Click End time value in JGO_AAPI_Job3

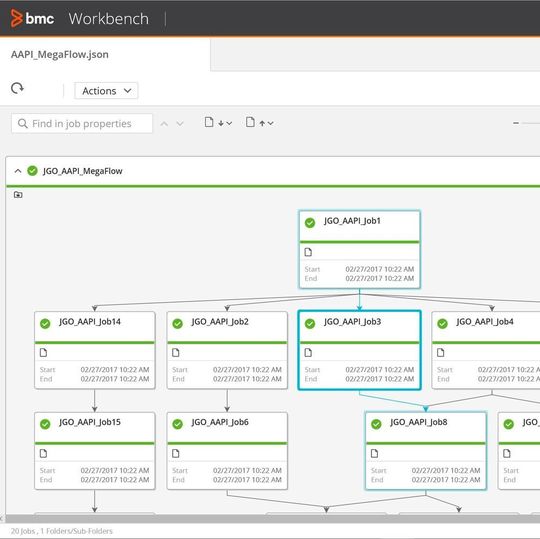tap(380, 379)
